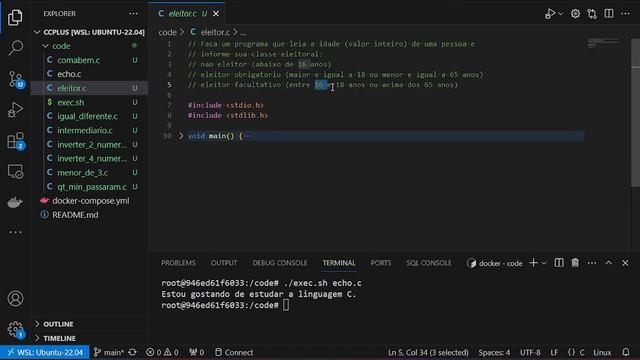Unfold the void main() block
Viewport: 640px width, 360px height.
tap(181, 136)
